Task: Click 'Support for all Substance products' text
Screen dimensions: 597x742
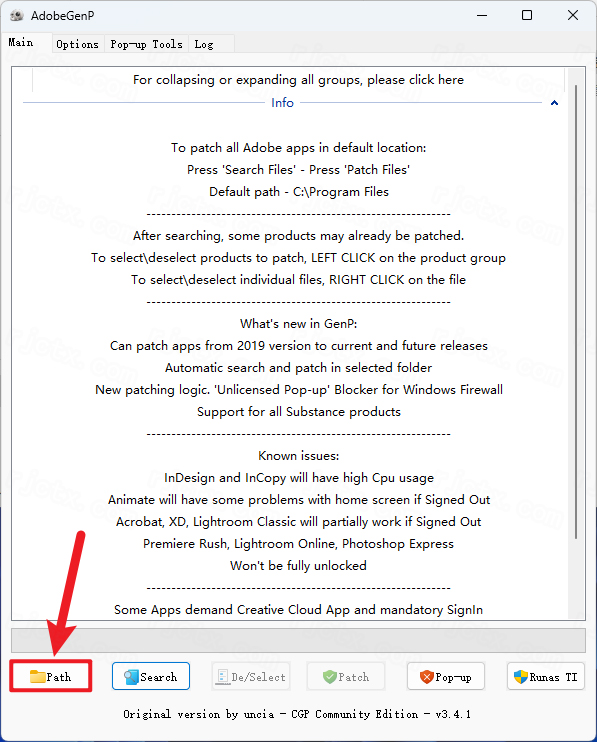Action: tap(298, 412)
